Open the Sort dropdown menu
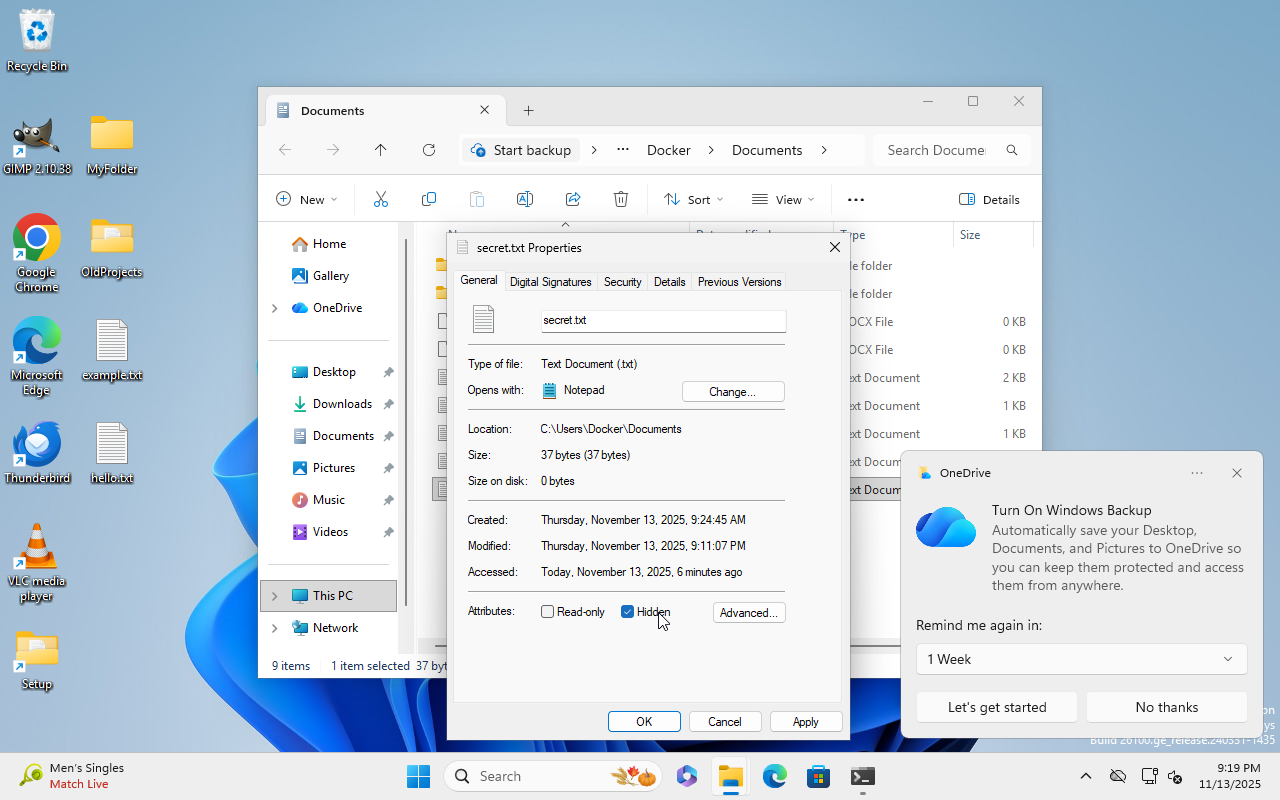This screenshot has width=1280, height=800. tap(693, 199)
